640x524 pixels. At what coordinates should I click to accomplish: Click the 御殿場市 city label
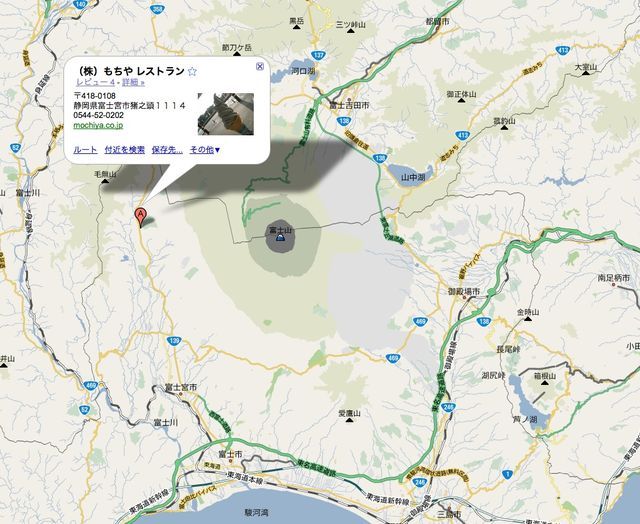464,291
